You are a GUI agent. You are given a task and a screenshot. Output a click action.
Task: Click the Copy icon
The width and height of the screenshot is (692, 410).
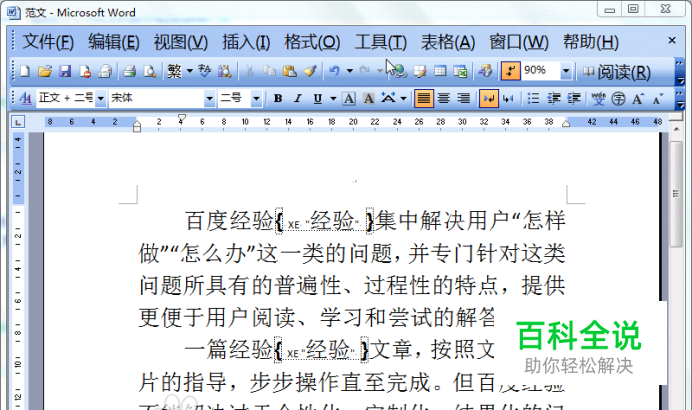tap(269, 71)
